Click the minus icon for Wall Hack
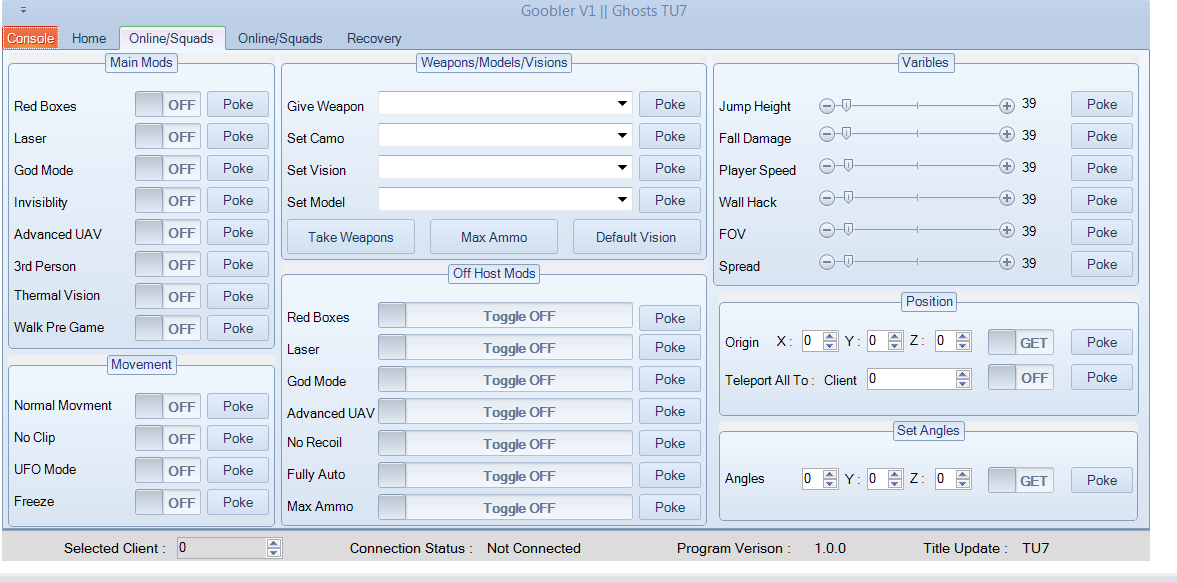 pos(826,198)
